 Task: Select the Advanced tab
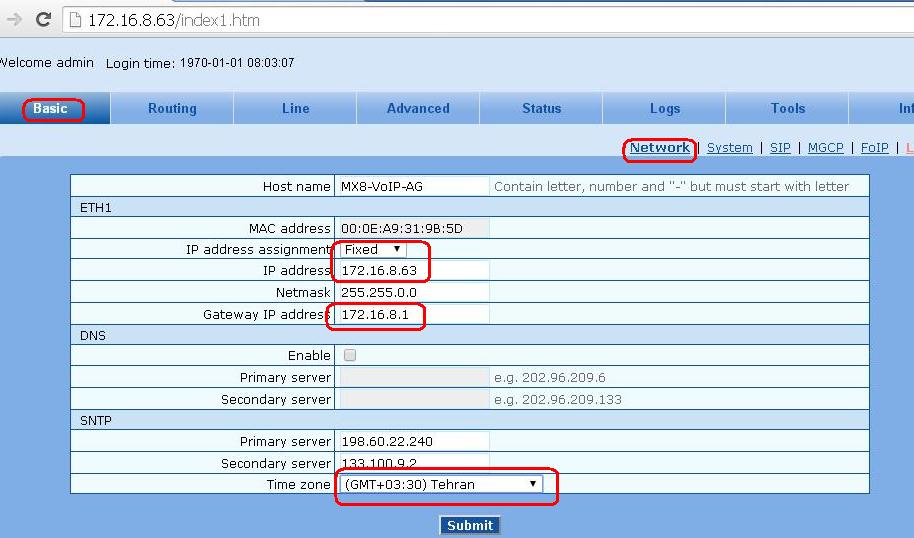tap(418, 108)
